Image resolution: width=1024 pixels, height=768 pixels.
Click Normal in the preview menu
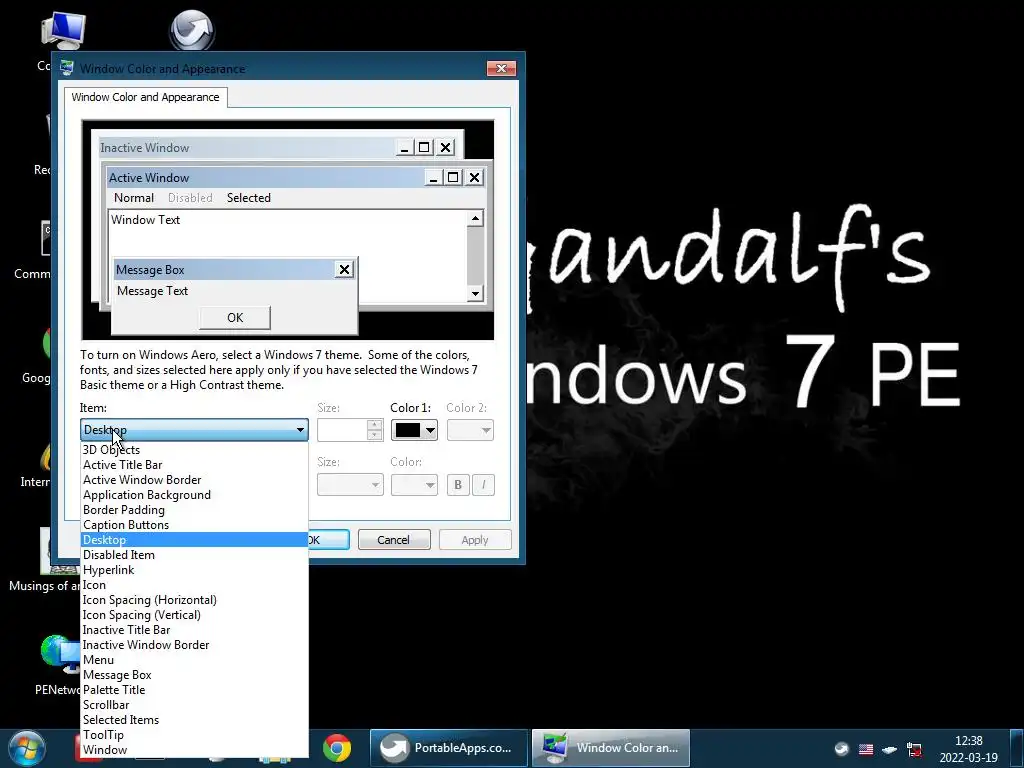pyautogui.click(x=134, y=198)
